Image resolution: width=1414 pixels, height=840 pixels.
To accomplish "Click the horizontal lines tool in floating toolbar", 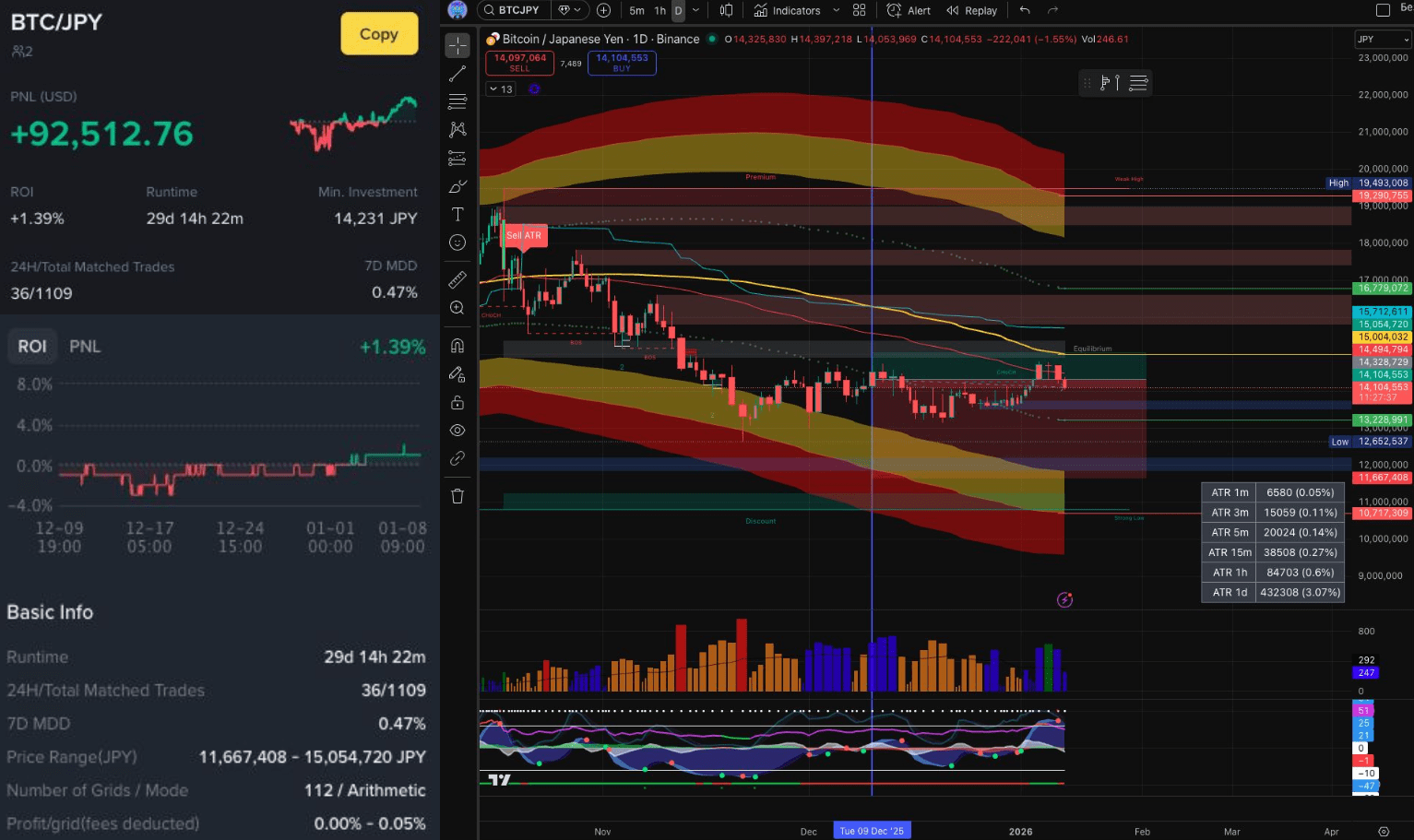I will (x=1138, y=83).
